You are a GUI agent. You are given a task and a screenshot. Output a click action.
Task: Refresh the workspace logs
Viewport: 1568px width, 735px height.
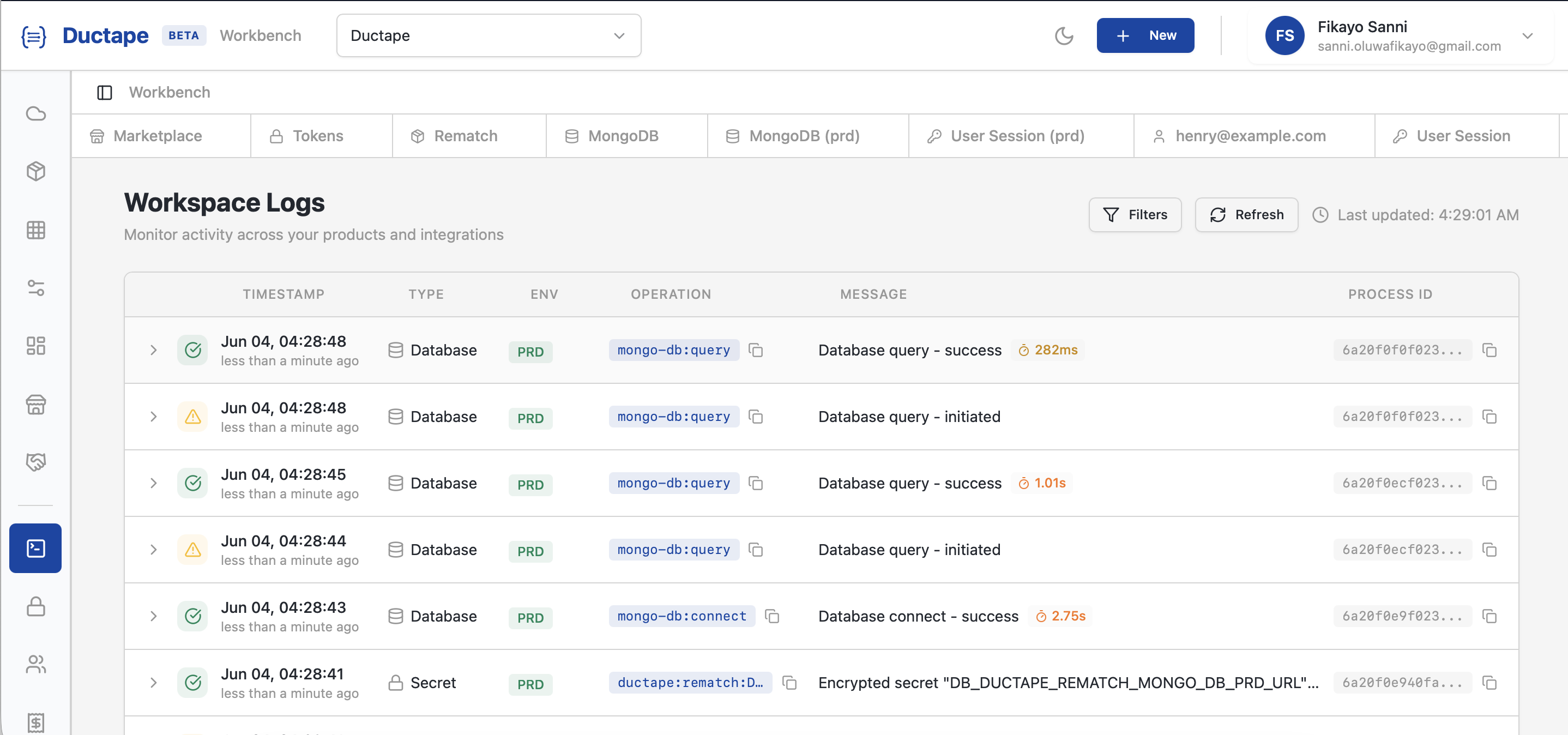(1246, 215)
